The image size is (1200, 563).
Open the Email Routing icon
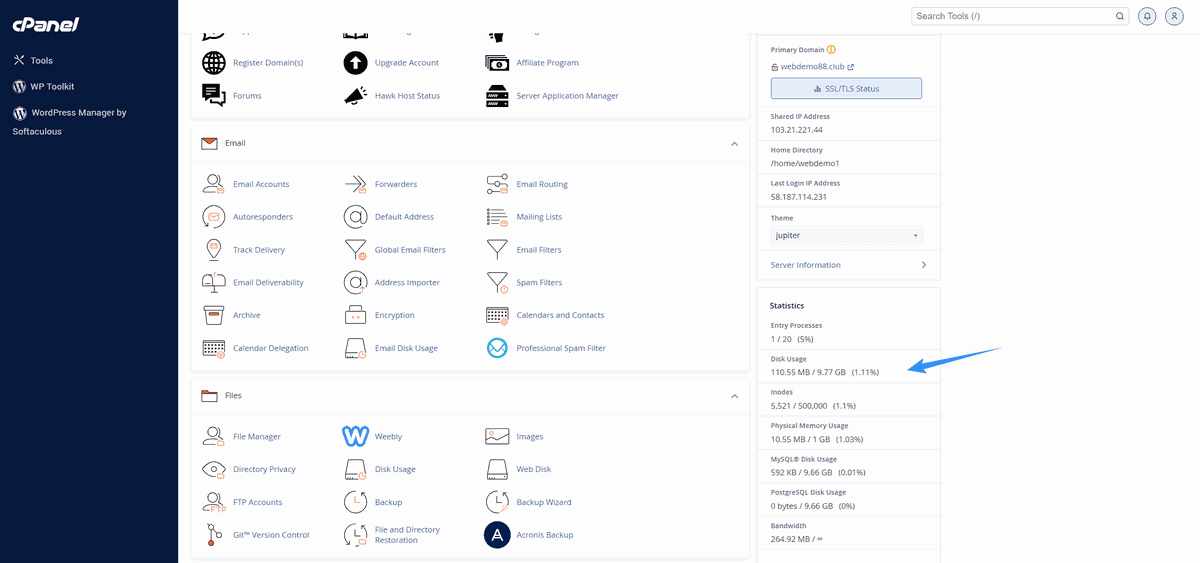click(x=497, y=184)
